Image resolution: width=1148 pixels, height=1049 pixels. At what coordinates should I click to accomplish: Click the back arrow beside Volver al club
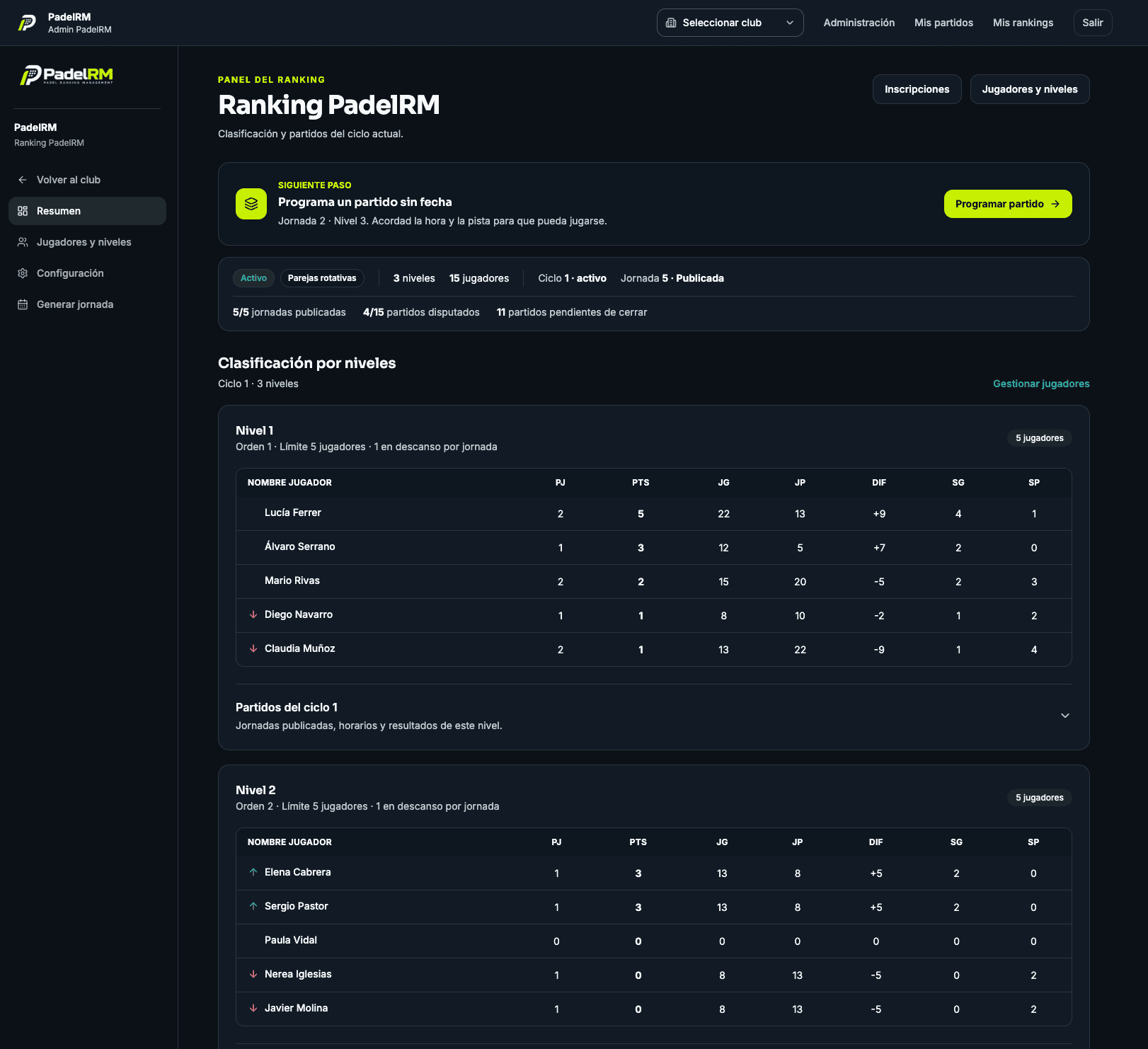click(x=23, y=180)
